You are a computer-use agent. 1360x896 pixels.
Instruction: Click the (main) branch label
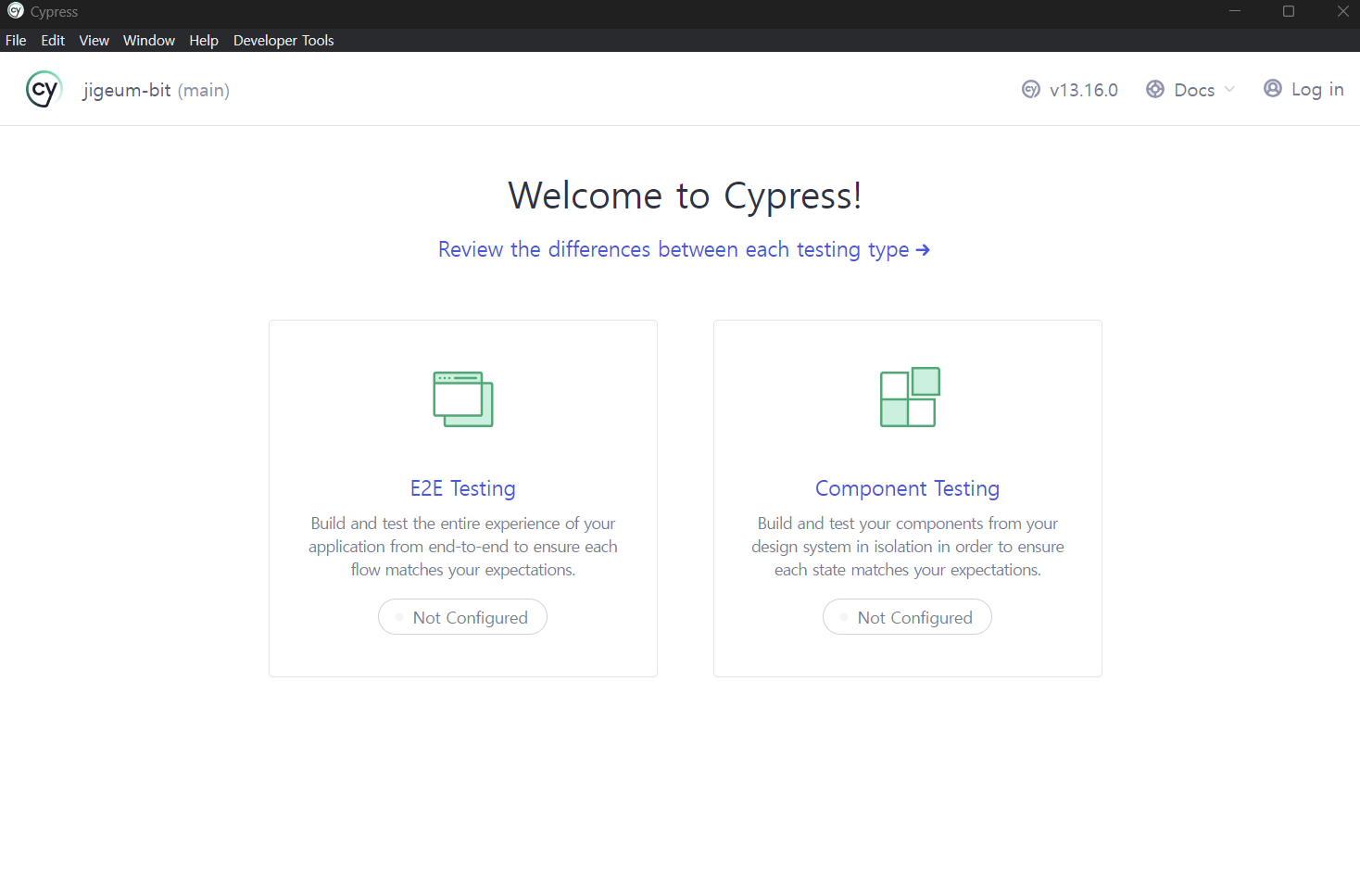point(204,90)
